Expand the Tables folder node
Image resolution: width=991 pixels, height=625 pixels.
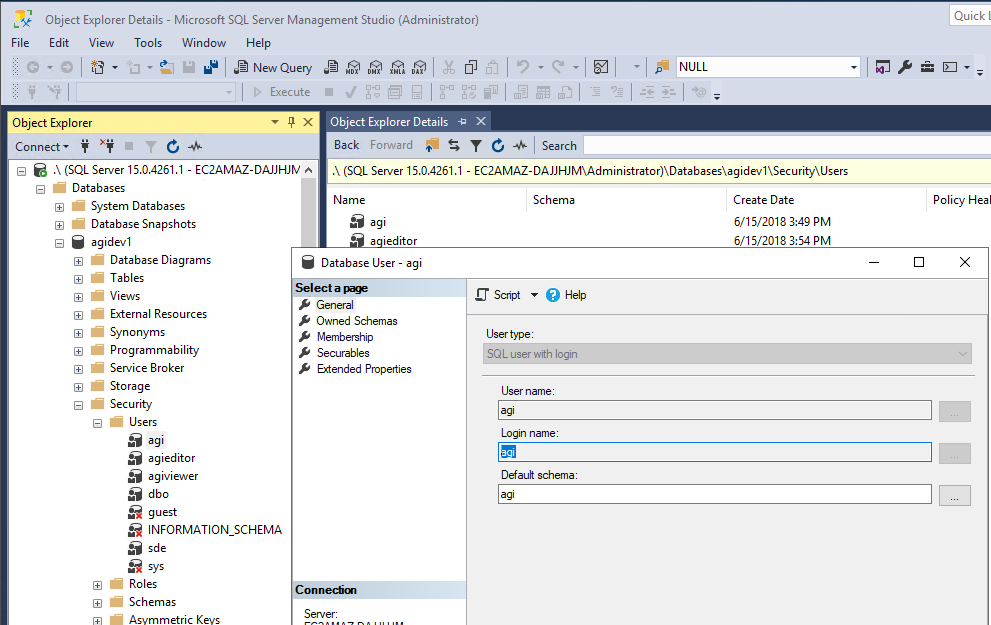[x=78, y=278]
